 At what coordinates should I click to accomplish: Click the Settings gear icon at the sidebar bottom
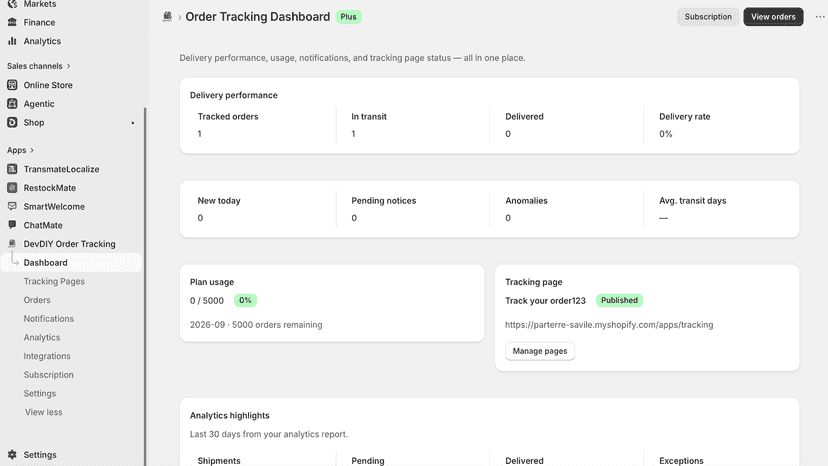(x=12, y=454)
